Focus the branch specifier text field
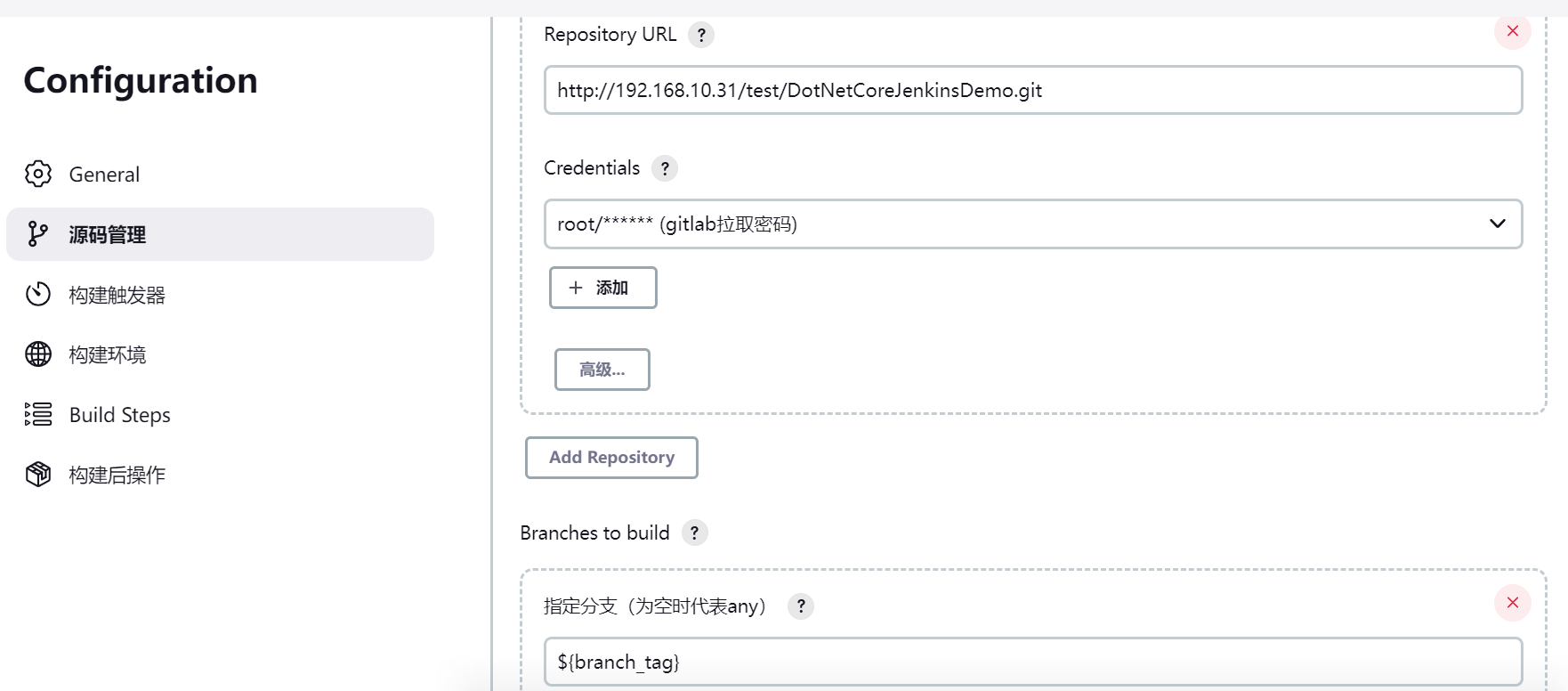1568x691 pixels. point(1032,662)
